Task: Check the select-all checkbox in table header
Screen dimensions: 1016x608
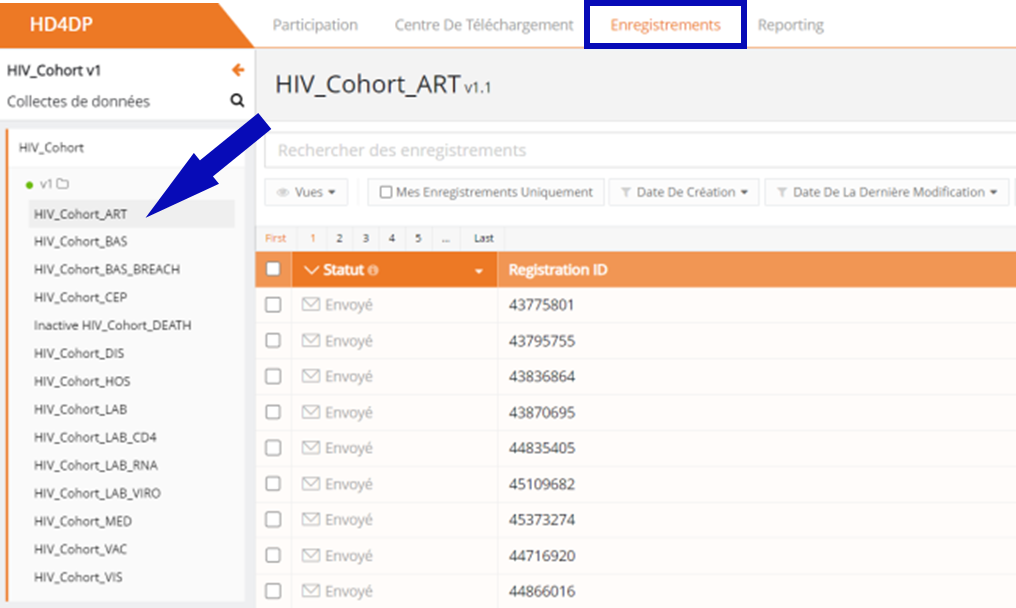Action: point(273,269)
